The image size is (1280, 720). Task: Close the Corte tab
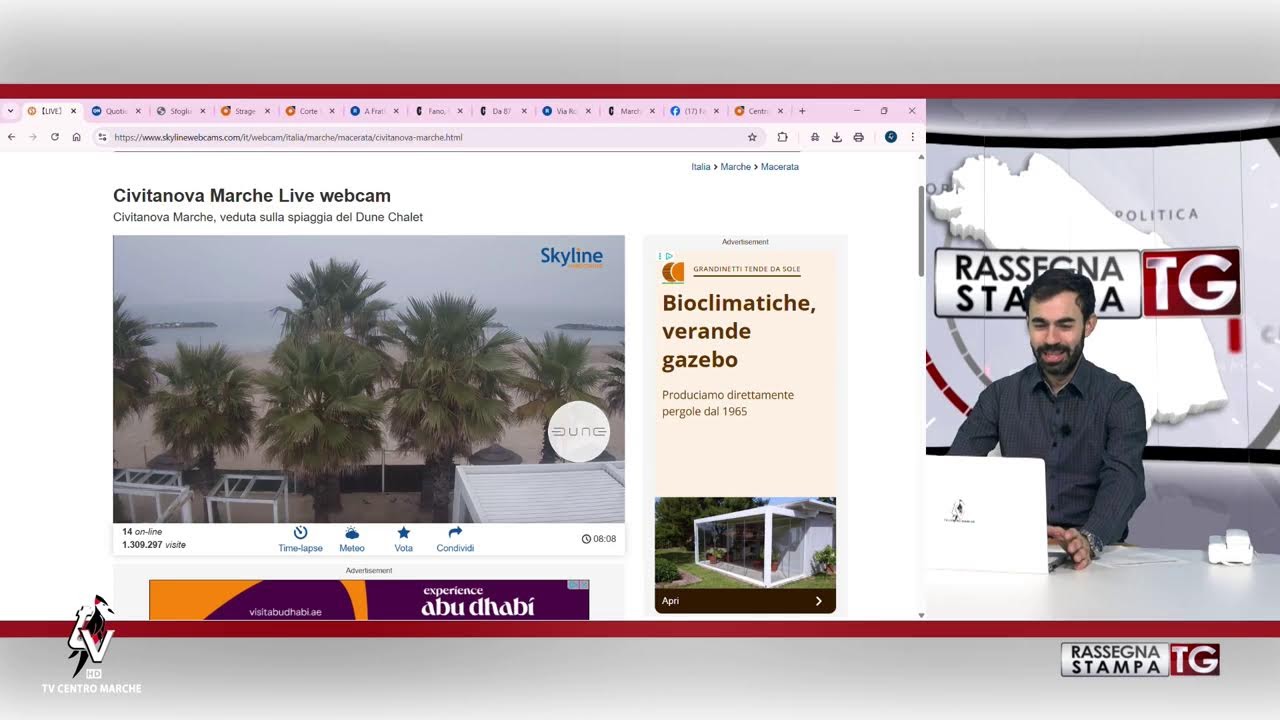332,111
